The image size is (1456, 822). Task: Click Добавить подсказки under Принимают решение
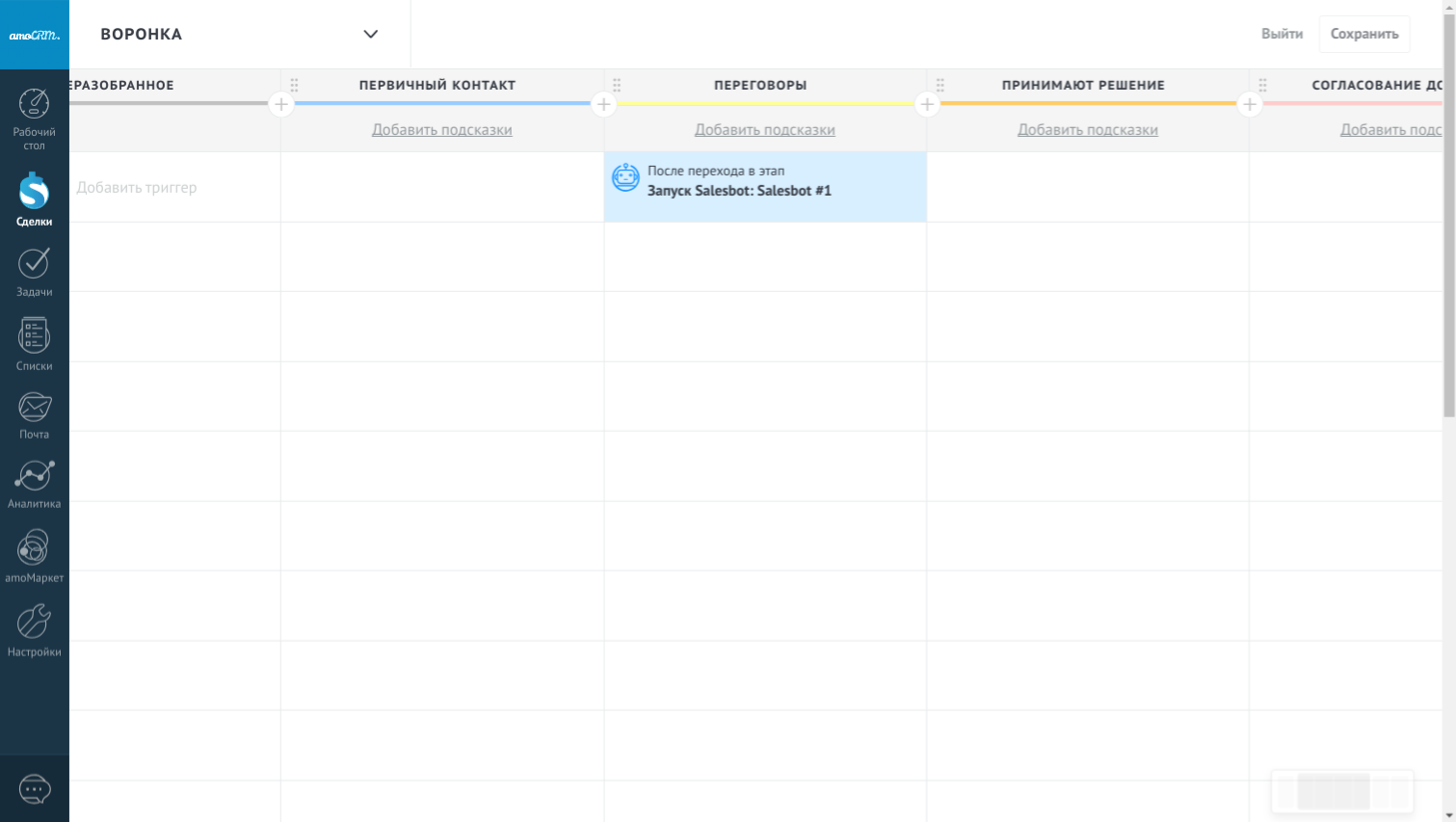coord(1087,130)
